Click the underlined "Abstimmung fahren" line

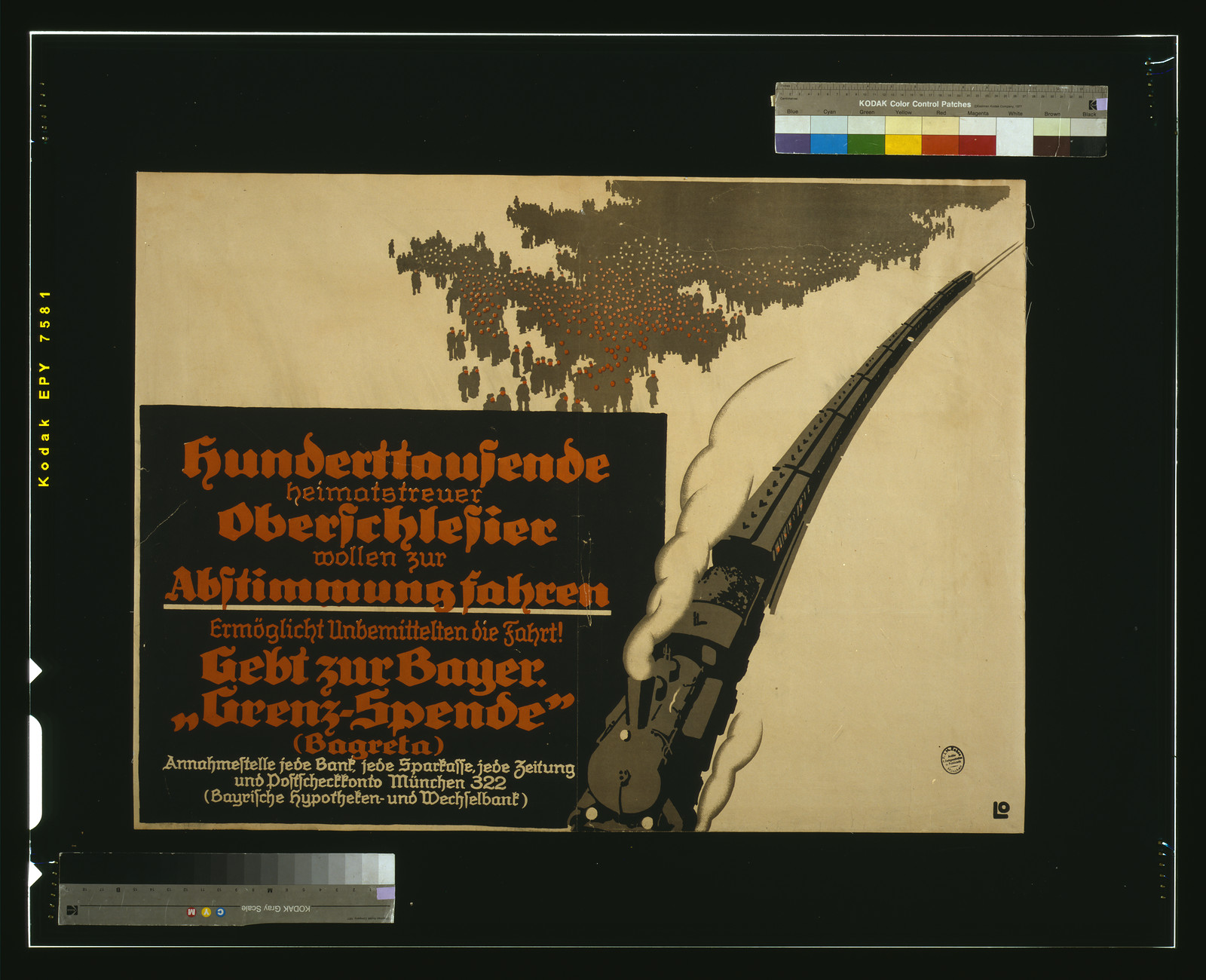point(387,590)
